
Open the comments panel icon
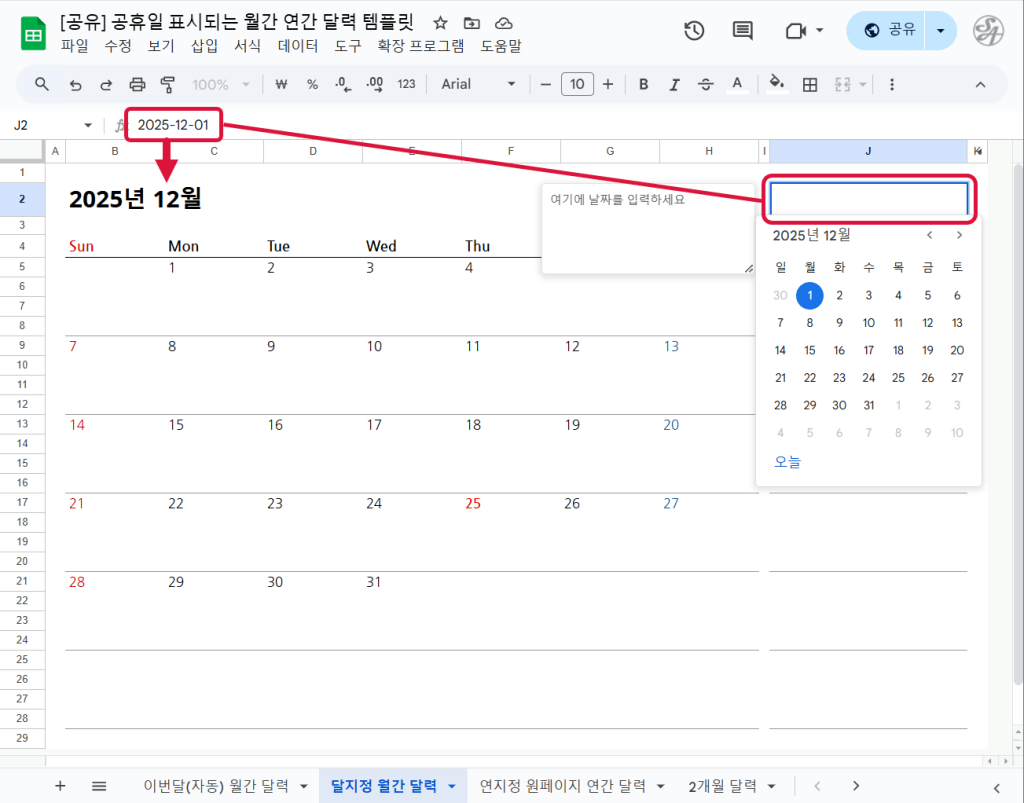(743, 31)
